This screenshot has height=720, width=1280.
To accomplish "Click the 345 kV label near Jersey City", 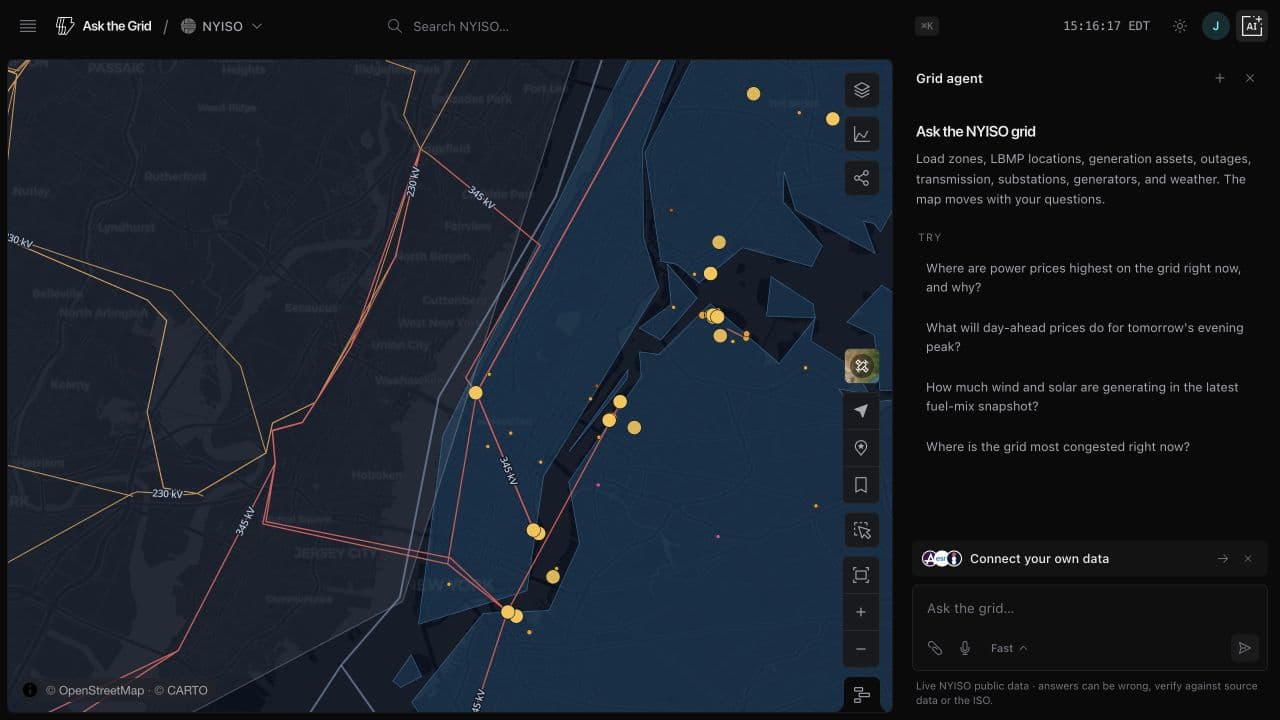I will point(246,521).
